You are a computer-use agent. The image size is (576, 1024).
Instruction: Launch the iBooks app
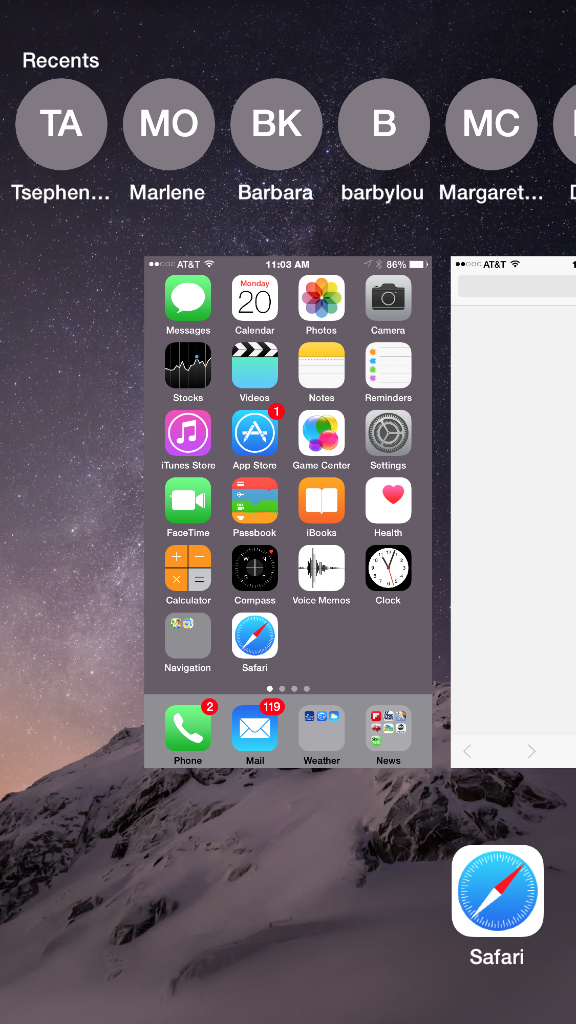(321, 500)
